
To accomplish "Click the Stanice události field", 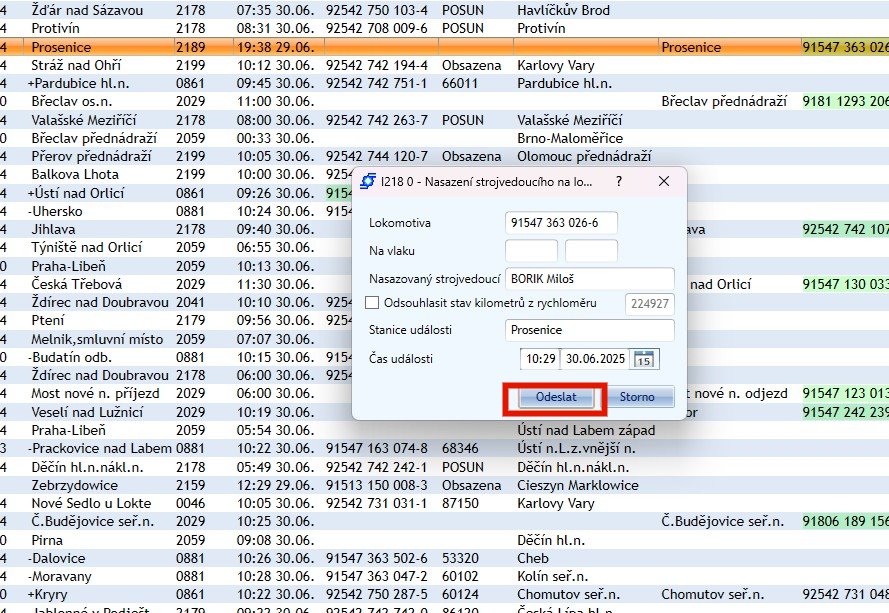I will pos(589,330).
